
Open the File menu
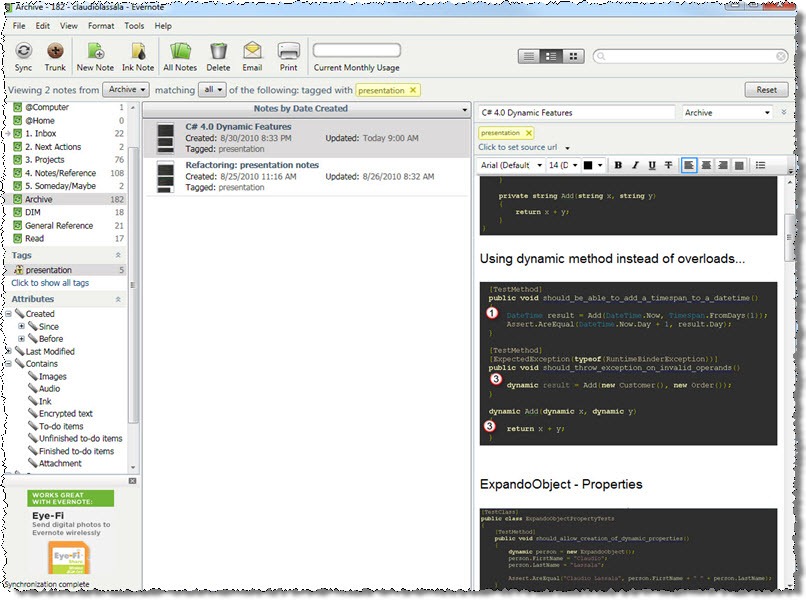pos(19,26)
